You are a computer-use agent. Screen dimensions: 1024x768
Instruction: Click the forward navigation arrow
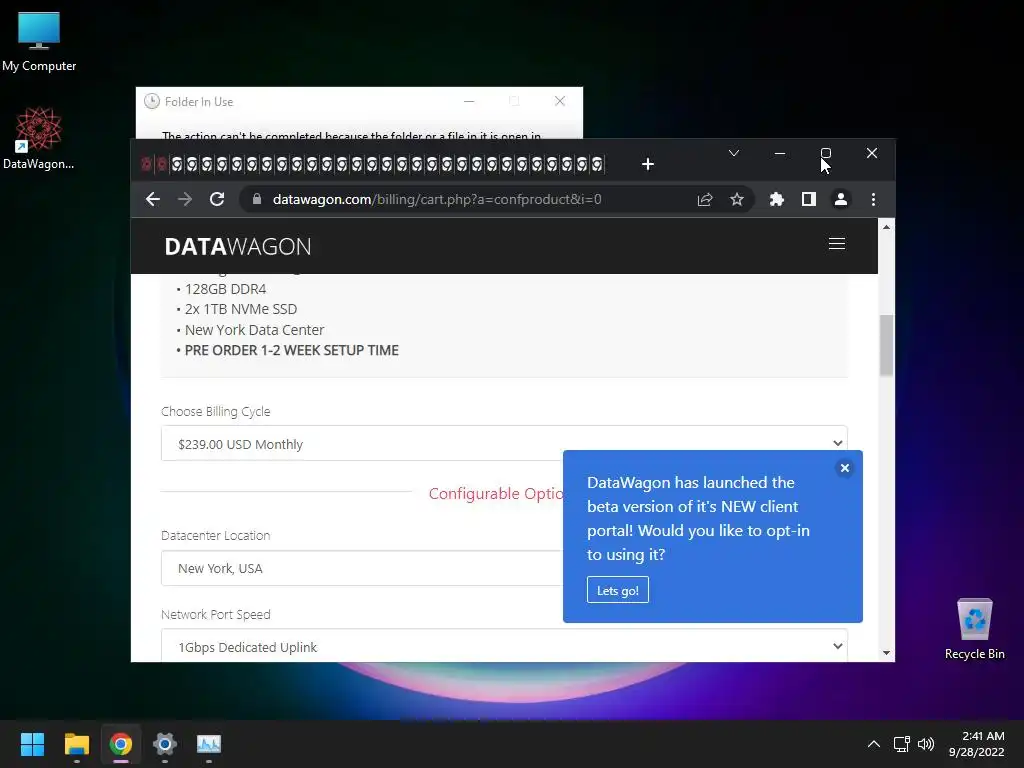(185, 199)
